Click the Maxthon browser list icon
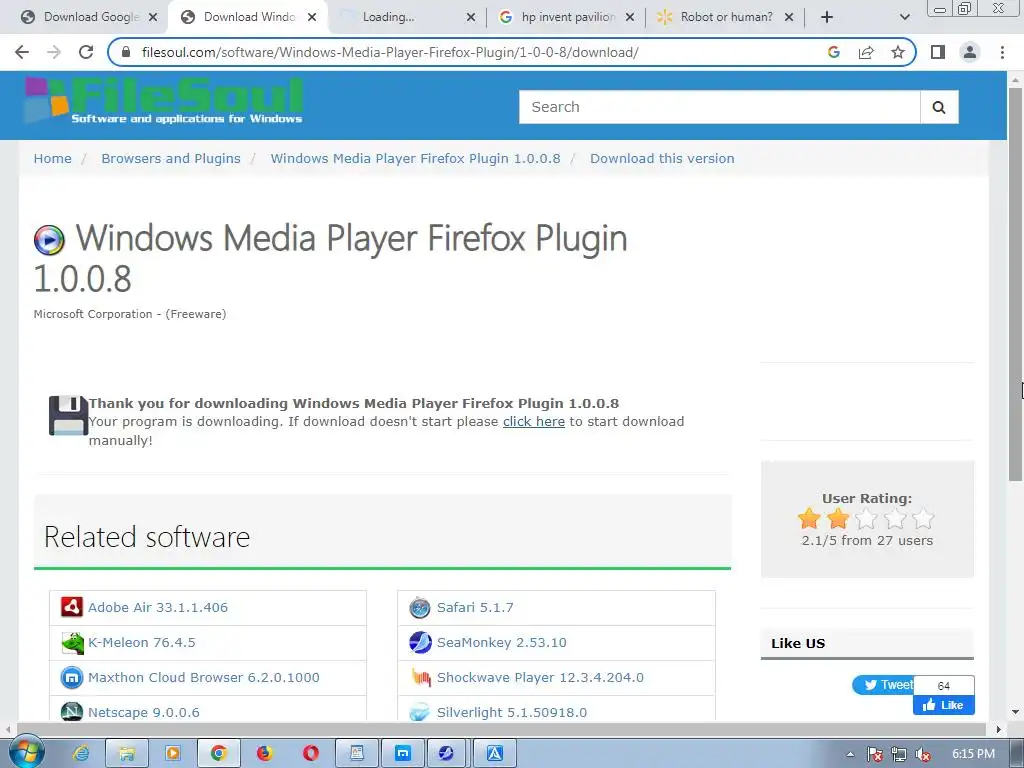 pos(72,678)
